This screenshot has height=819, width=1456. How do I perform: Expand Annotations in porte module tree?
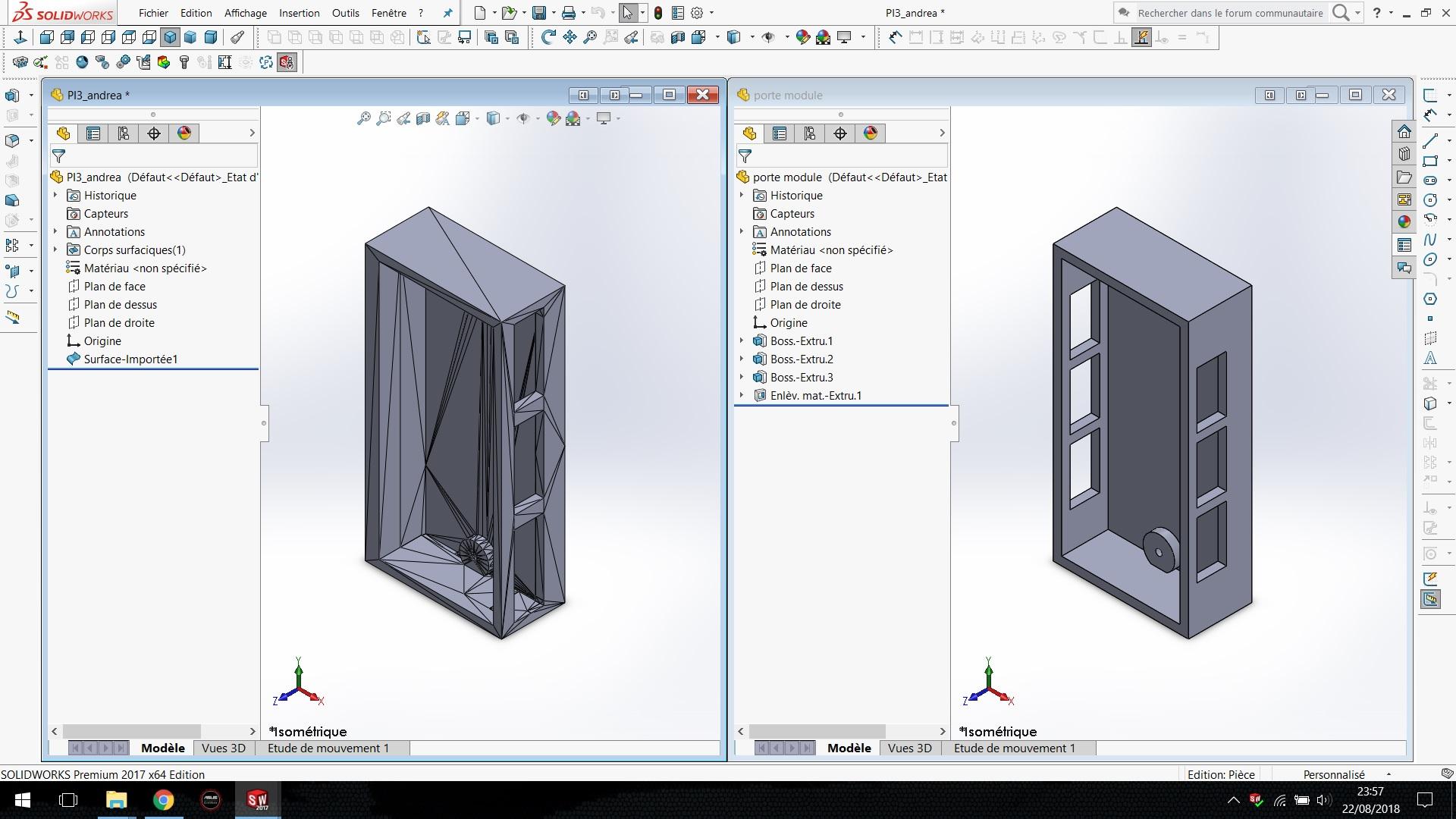tap(742, 231)
